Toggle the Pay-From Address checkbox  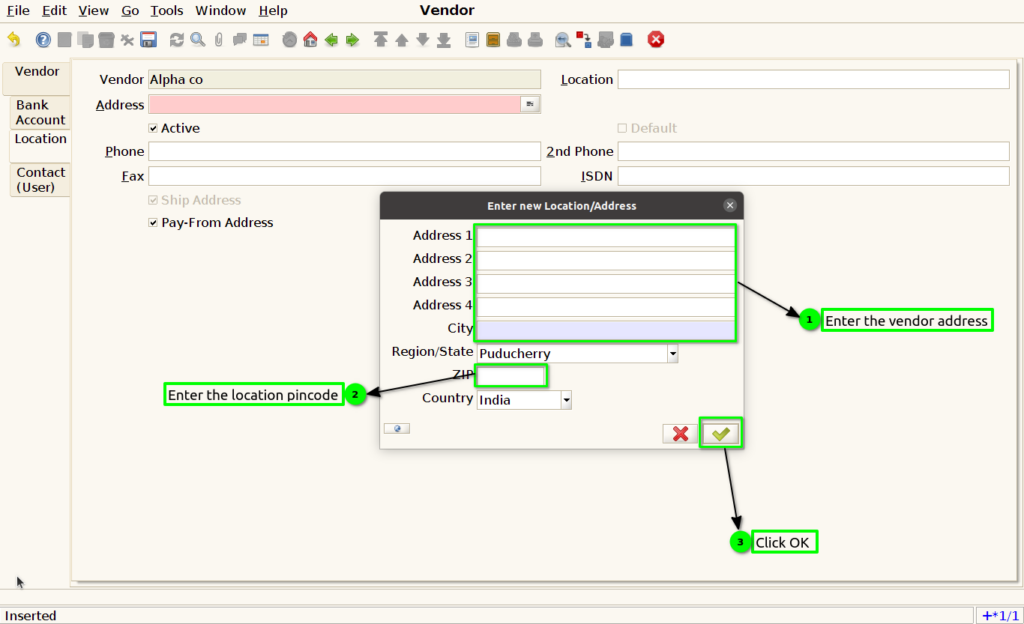pyautogui.click(x=153, y=223)
